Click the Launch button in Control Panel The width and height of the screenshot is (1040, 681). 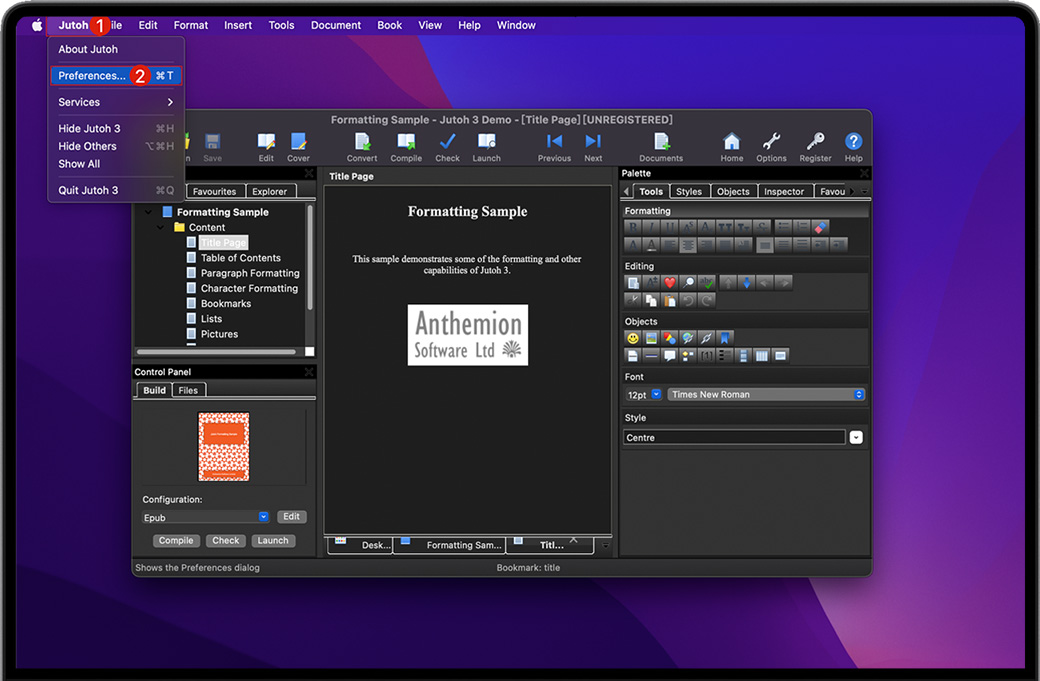272,541
